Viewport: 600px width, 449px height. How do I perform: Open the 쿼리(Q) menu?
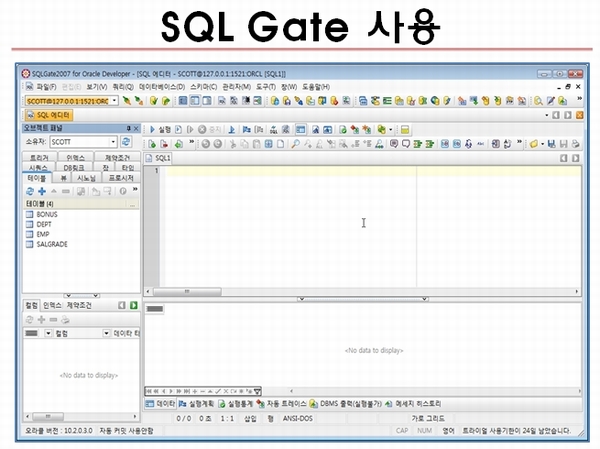(x=123, y=87)
